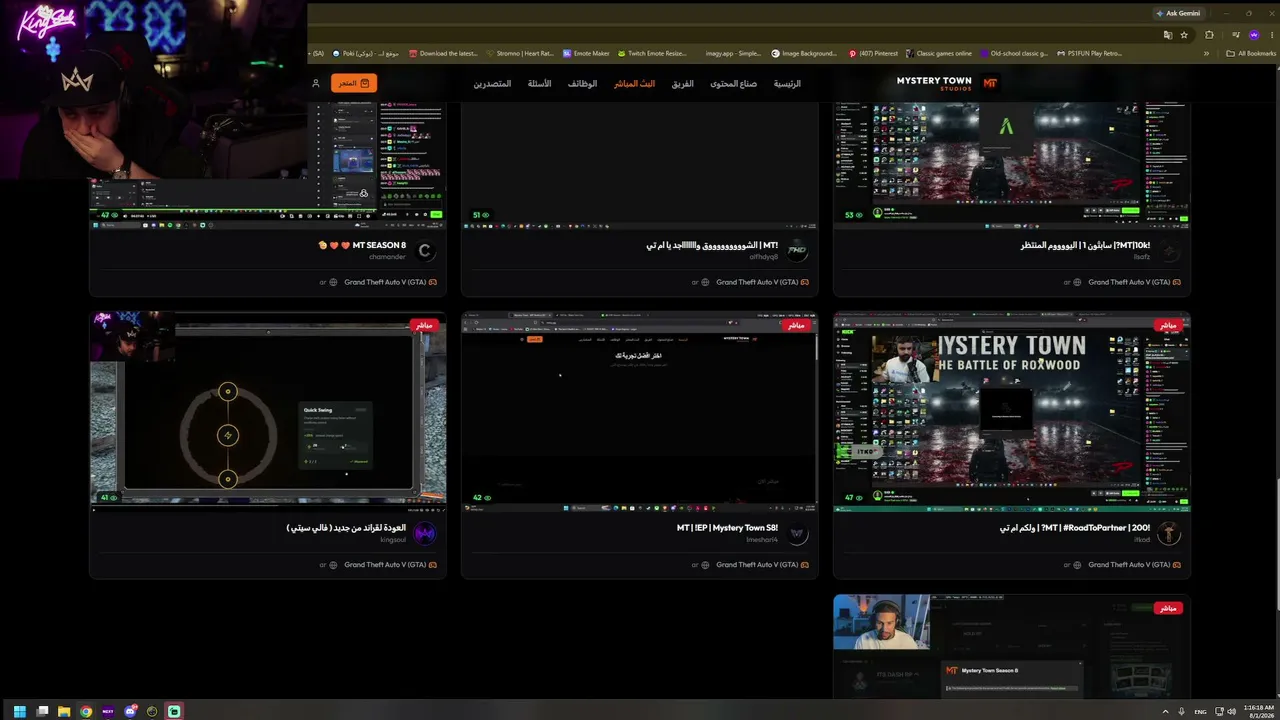Open the kingsoul stream thumbnail

click(x=268, y=411)
